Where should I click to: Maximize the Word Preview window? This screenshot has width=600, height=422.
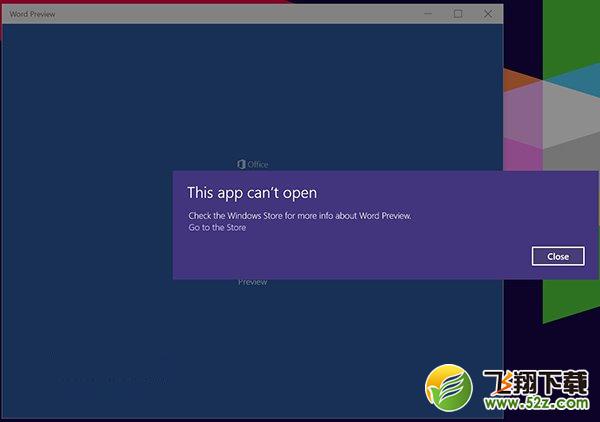click(458, 14)
